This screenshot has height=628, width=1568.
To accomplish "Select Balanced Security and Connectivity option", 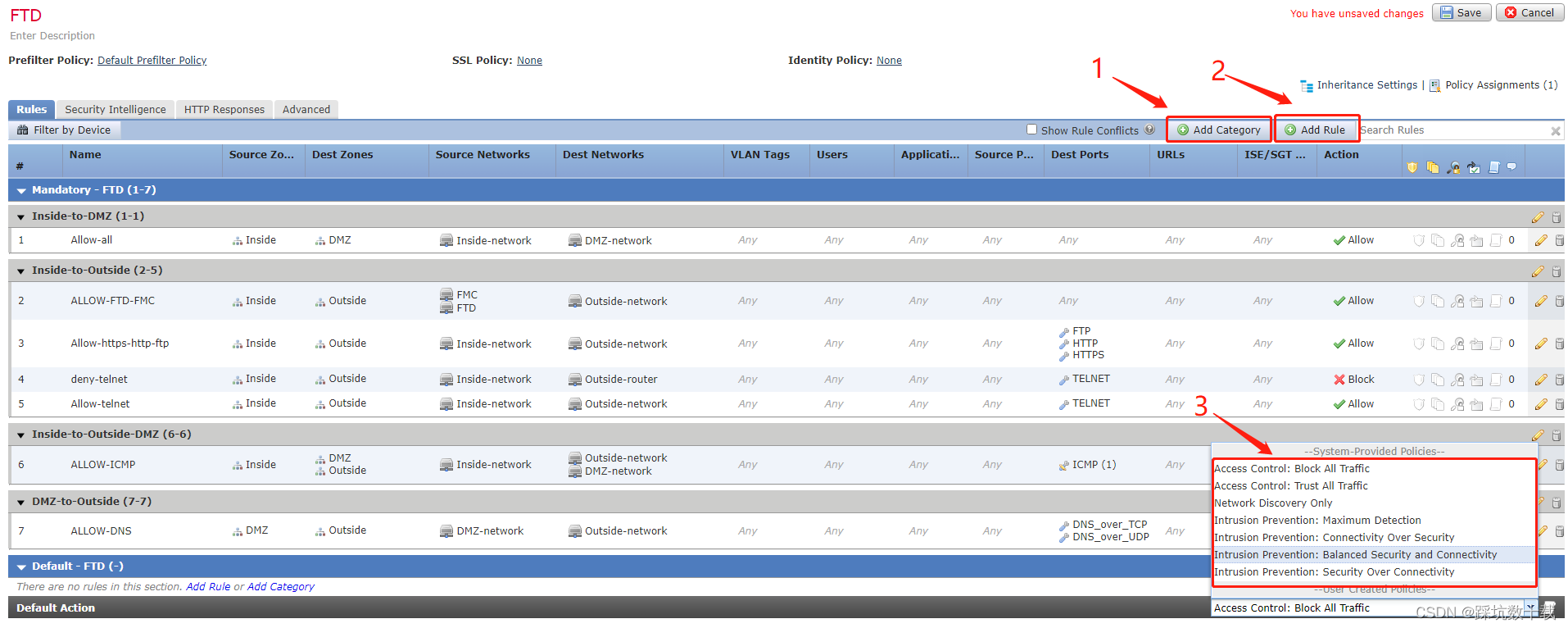I will (1374, 555).
